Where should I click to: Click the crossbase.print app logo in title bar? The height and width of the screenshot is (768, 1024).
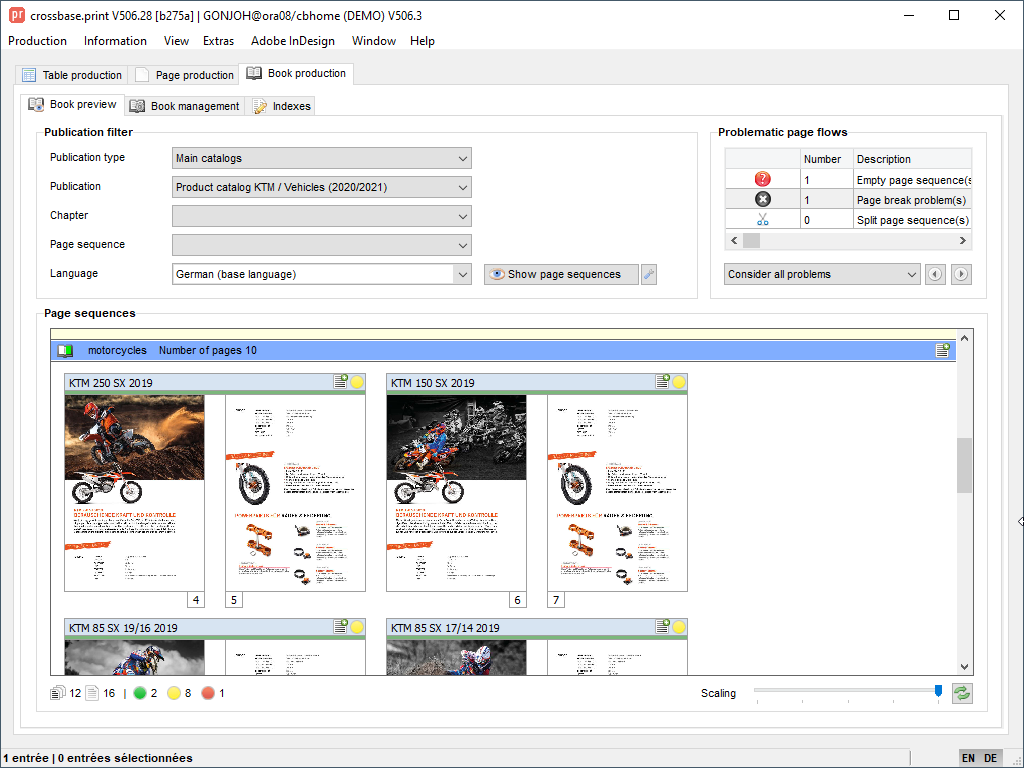(16, 15)
